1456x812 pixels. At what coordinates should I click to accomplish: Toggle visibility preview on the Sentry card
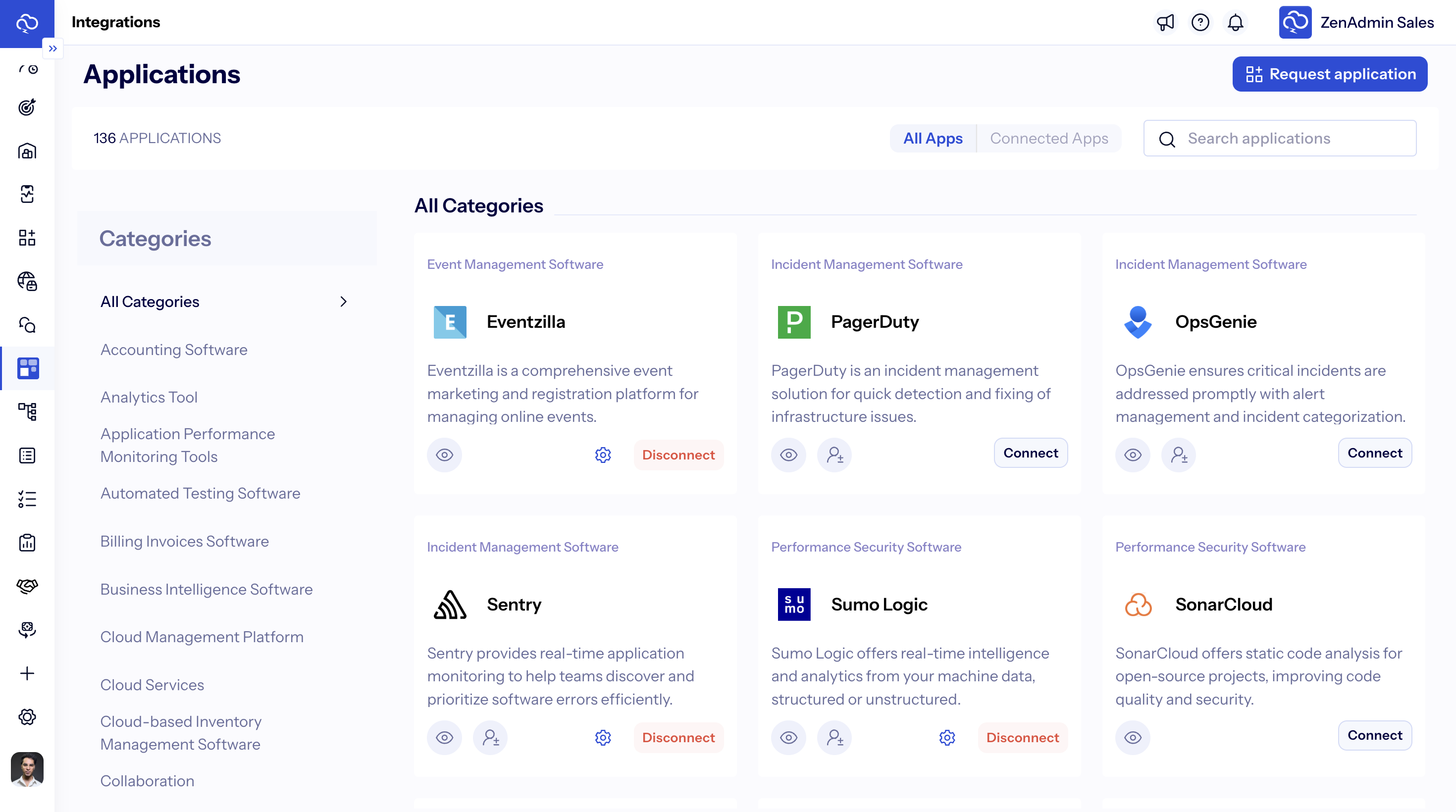pyautogui.click(x=444, y=737)
